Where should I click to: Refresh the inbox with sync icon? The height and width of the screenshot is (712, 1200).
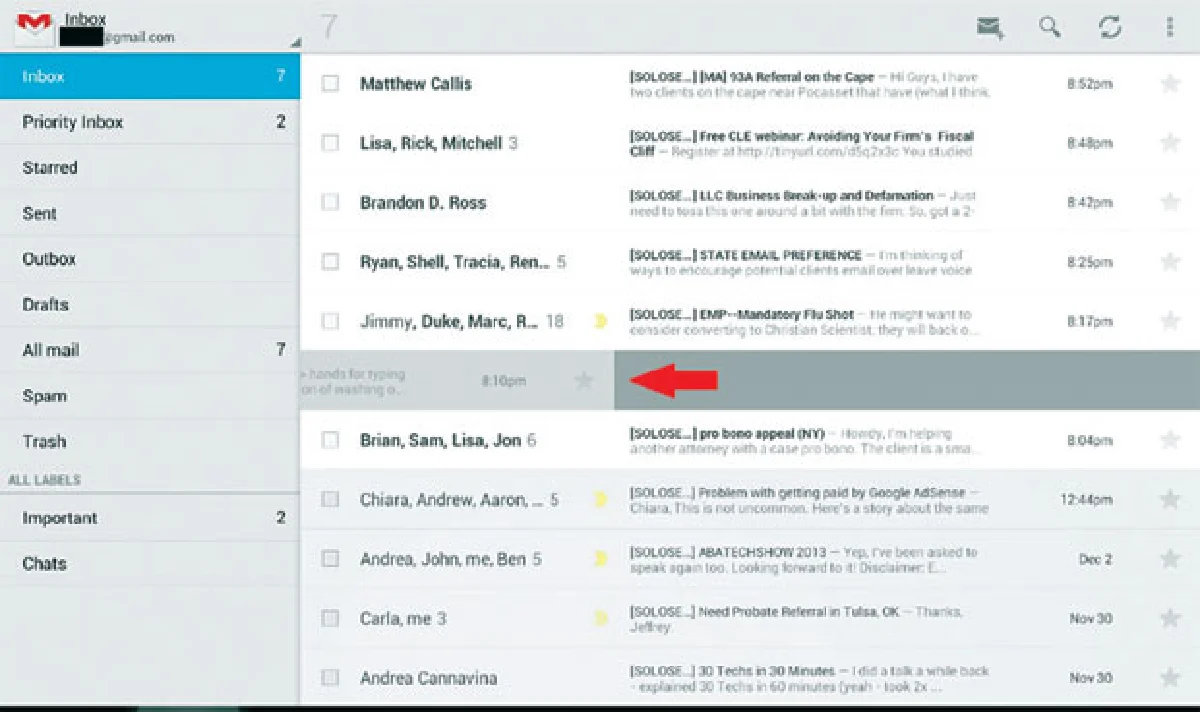click(x=1109, y=27)
